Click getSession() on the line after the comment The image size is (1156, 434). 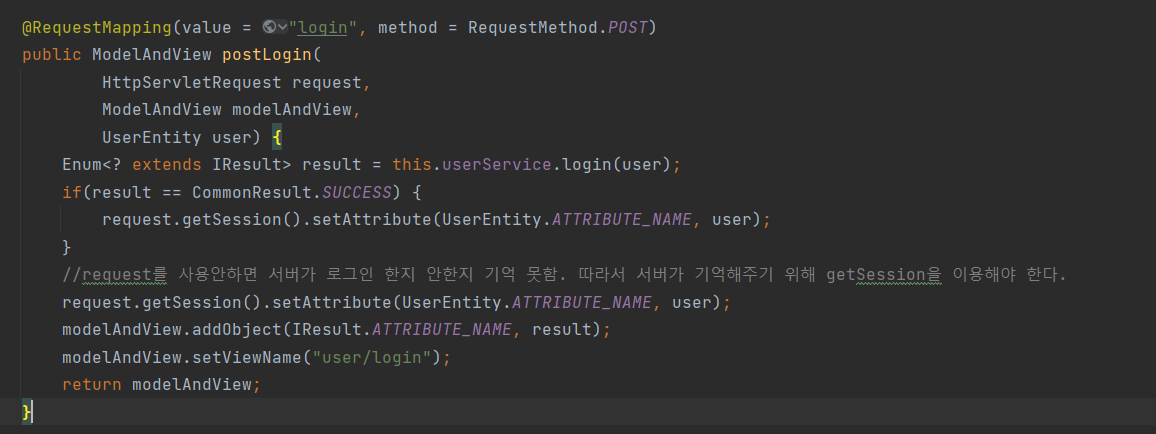202,303
